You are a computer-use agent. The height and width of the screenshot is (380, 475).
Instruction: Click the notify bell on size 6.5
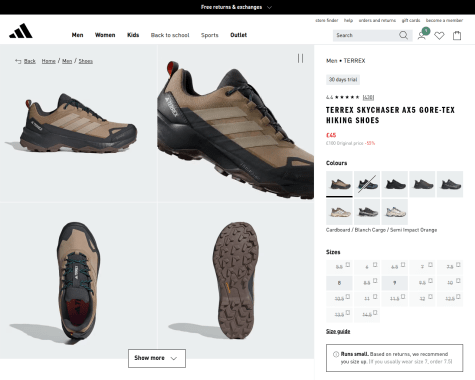coord(403,265)
